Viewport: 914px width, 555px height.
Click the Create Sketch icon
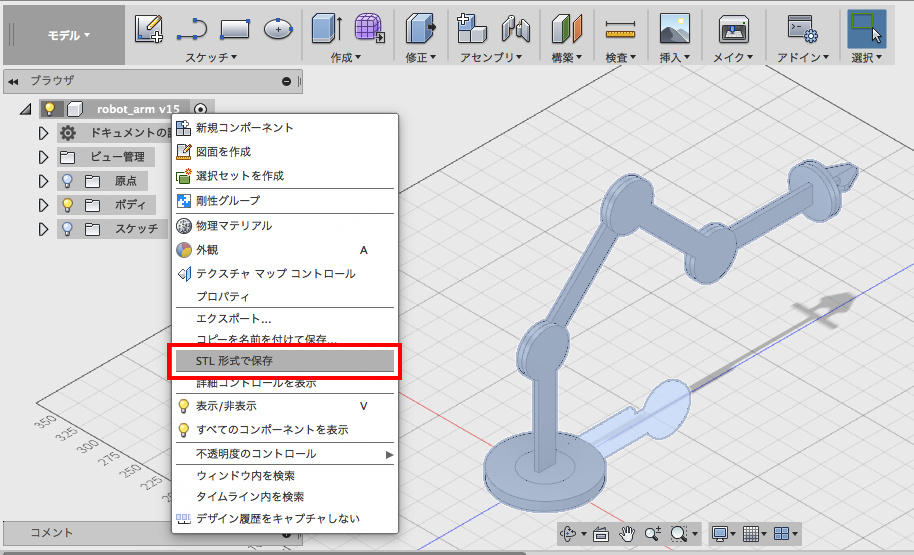coord(149,29)
